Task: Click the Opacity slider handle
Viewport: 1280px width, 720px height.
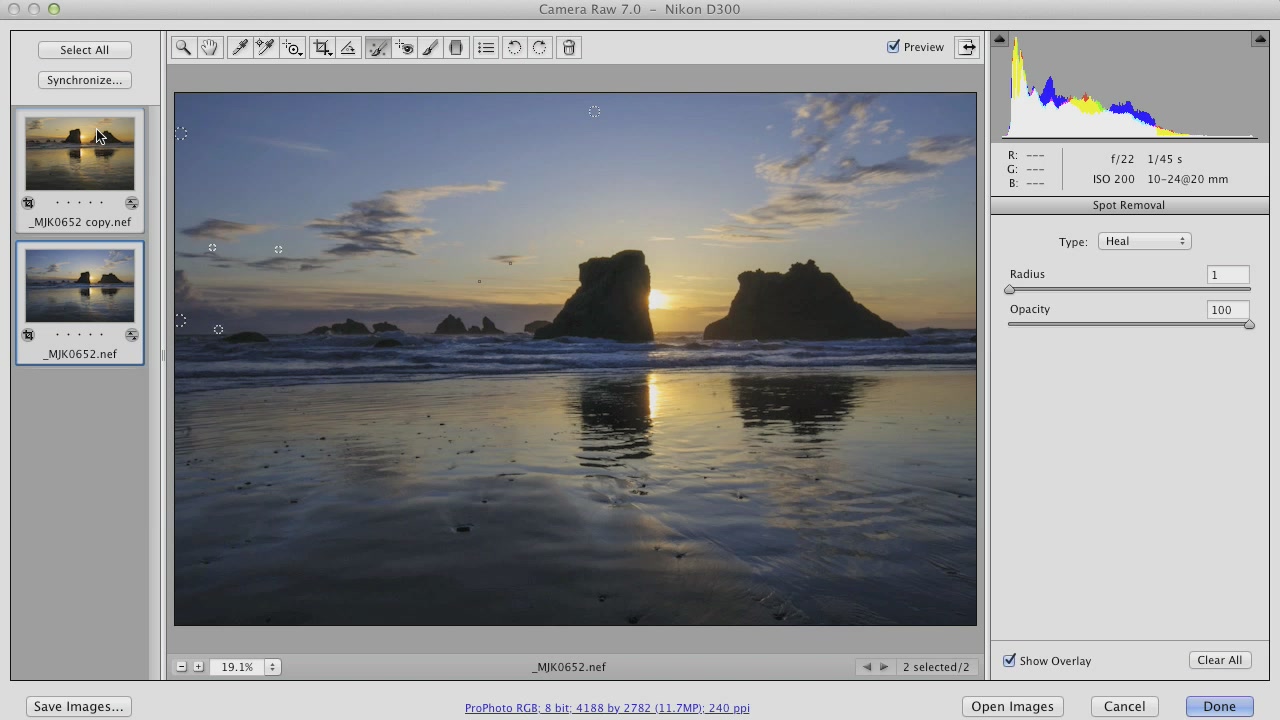Action: coord(1249,325)
